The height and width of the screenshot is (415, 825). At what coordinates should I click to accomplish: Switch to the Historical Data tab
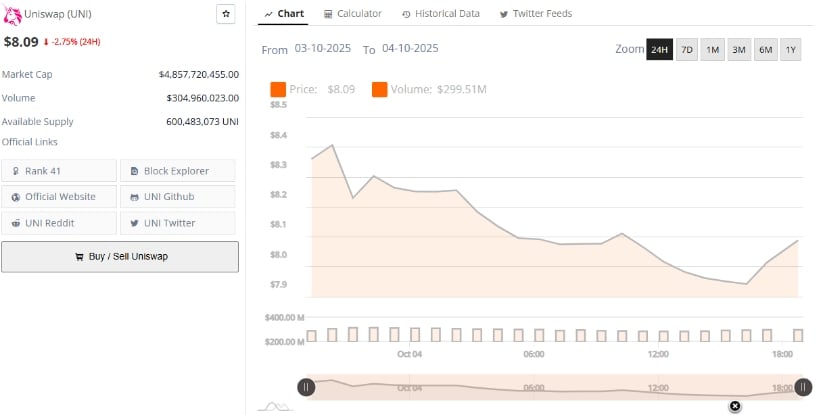[440, 14]
